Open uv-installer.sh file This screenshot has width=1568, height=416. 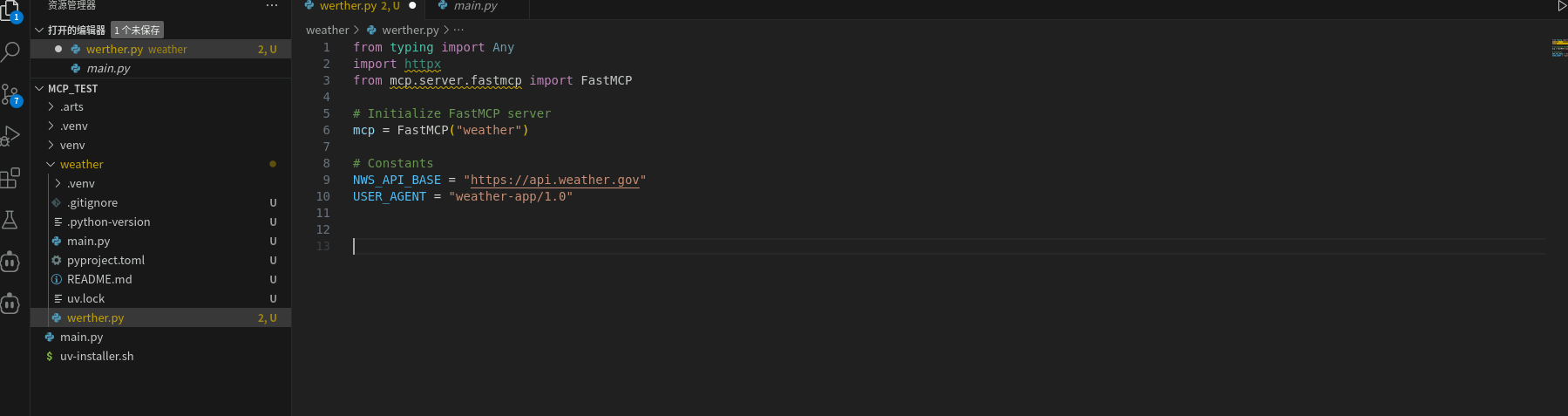point(97,356)
